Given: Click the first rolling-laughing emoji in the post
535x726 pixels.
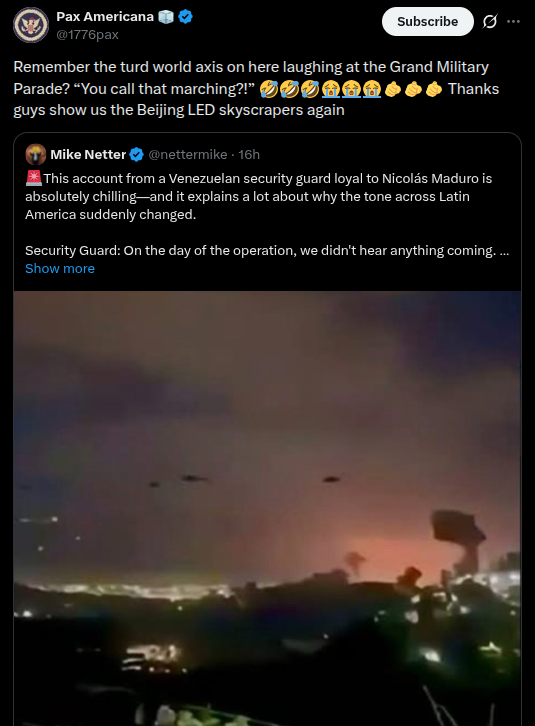Looking at the screenshot, I should (269, 89).
